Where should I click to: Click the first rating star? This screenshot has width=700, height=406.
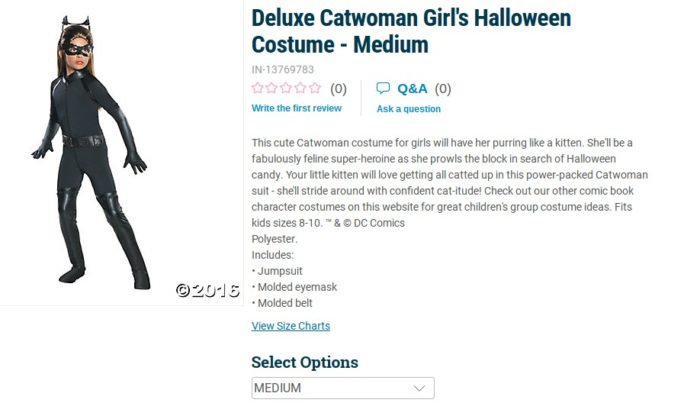pyautogui.click(x=258, y=89)
